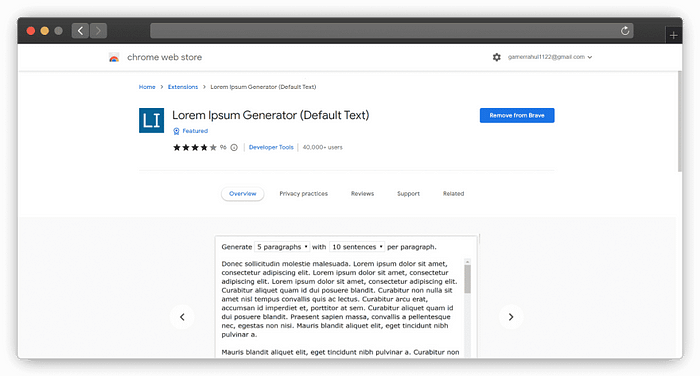Go to Extensions breadcrumb link
Viewport: 700px width, 376px height.
pos(183,87)
